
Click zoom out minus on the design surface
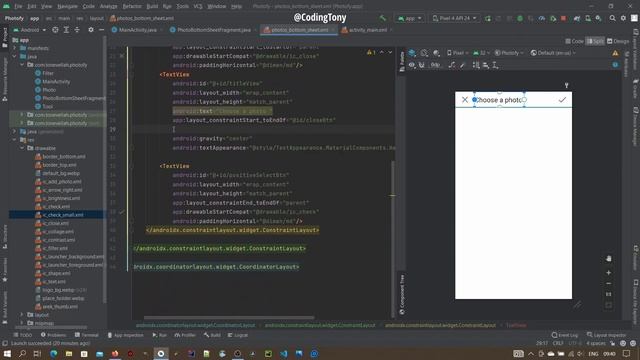pyautogui.click(x=609, y=283)
